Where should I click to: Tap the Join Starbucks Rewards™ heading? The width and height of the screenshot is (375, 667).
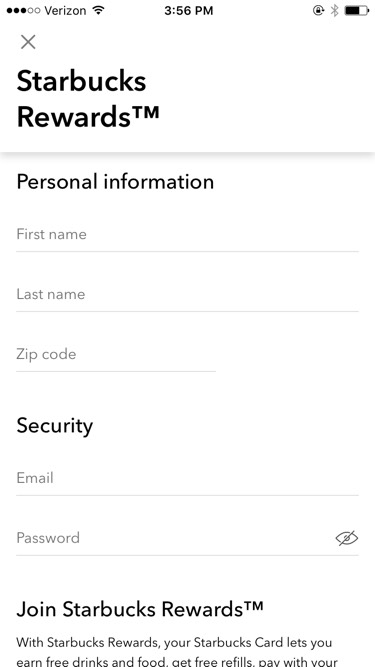(140, 609)
